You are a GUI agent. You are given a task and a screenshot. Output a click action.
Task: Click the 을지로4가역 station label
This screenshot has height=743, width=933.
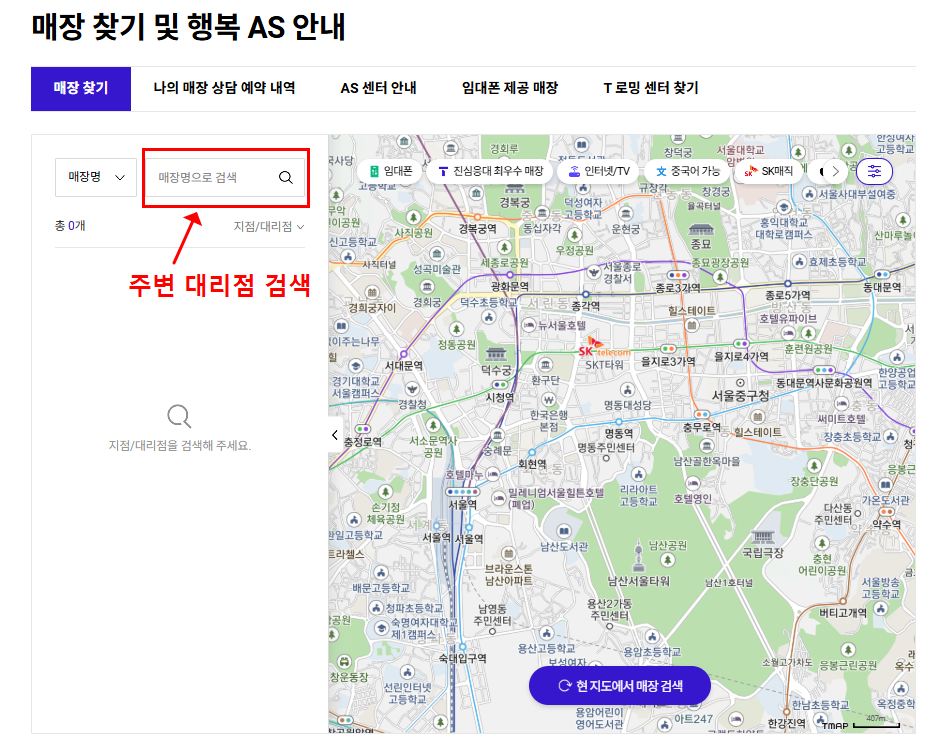[741, 357]
